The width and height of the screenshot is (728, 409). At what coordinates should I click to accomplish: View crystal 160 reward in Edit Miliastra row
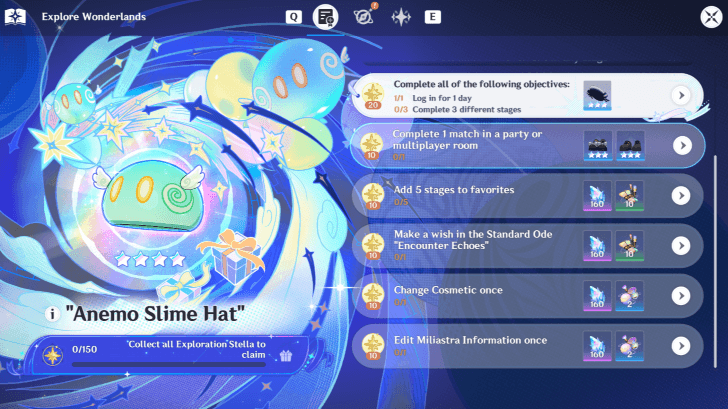click(x=597, y=346)
